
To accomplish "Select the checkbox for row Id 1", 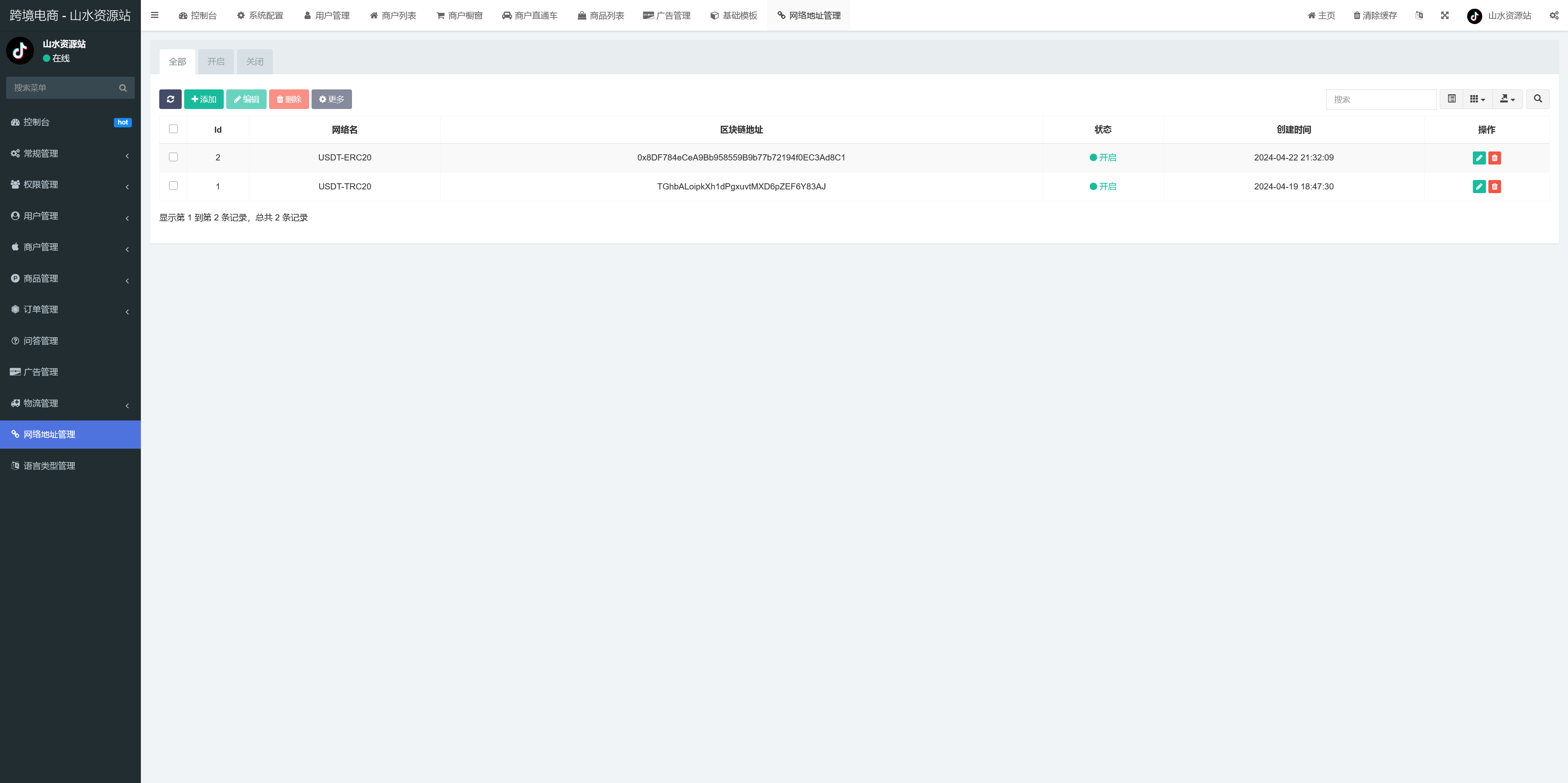I will coord(174,186).
